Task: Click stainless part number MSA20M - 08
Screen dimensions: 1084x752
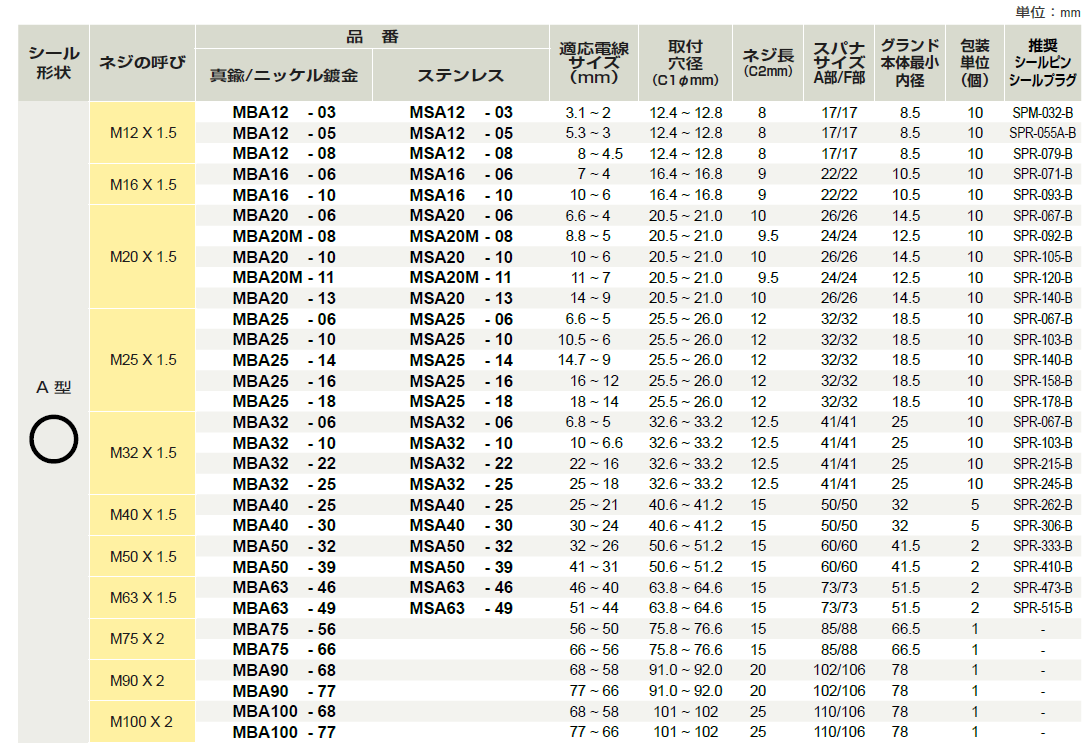Action: click(x=461, y=236)
